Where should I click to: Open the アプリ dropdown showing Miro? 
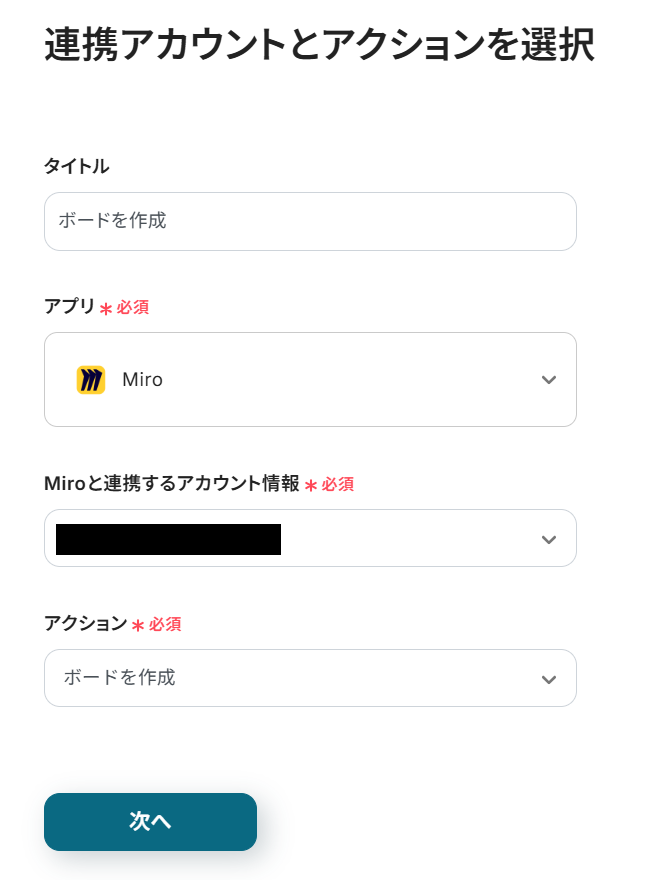click(x=310, y=380)
